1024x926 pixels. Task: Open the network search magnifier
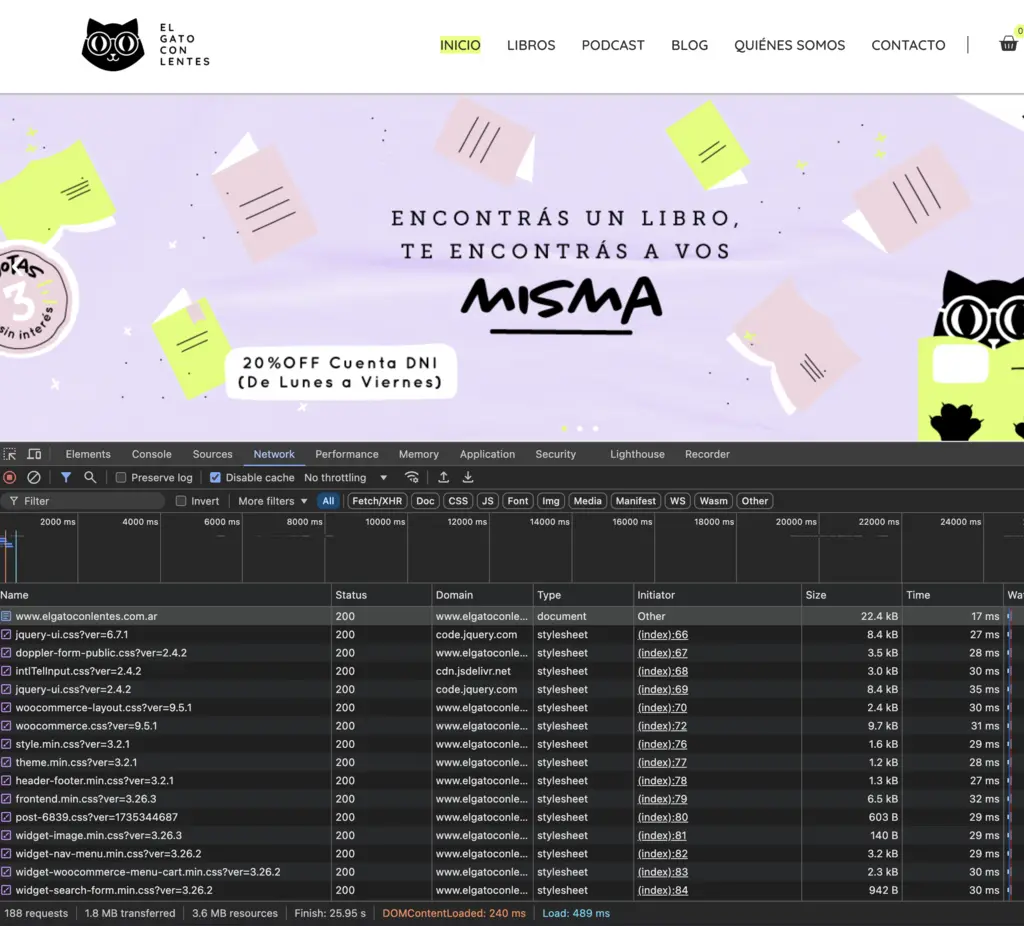coord(90,478)
